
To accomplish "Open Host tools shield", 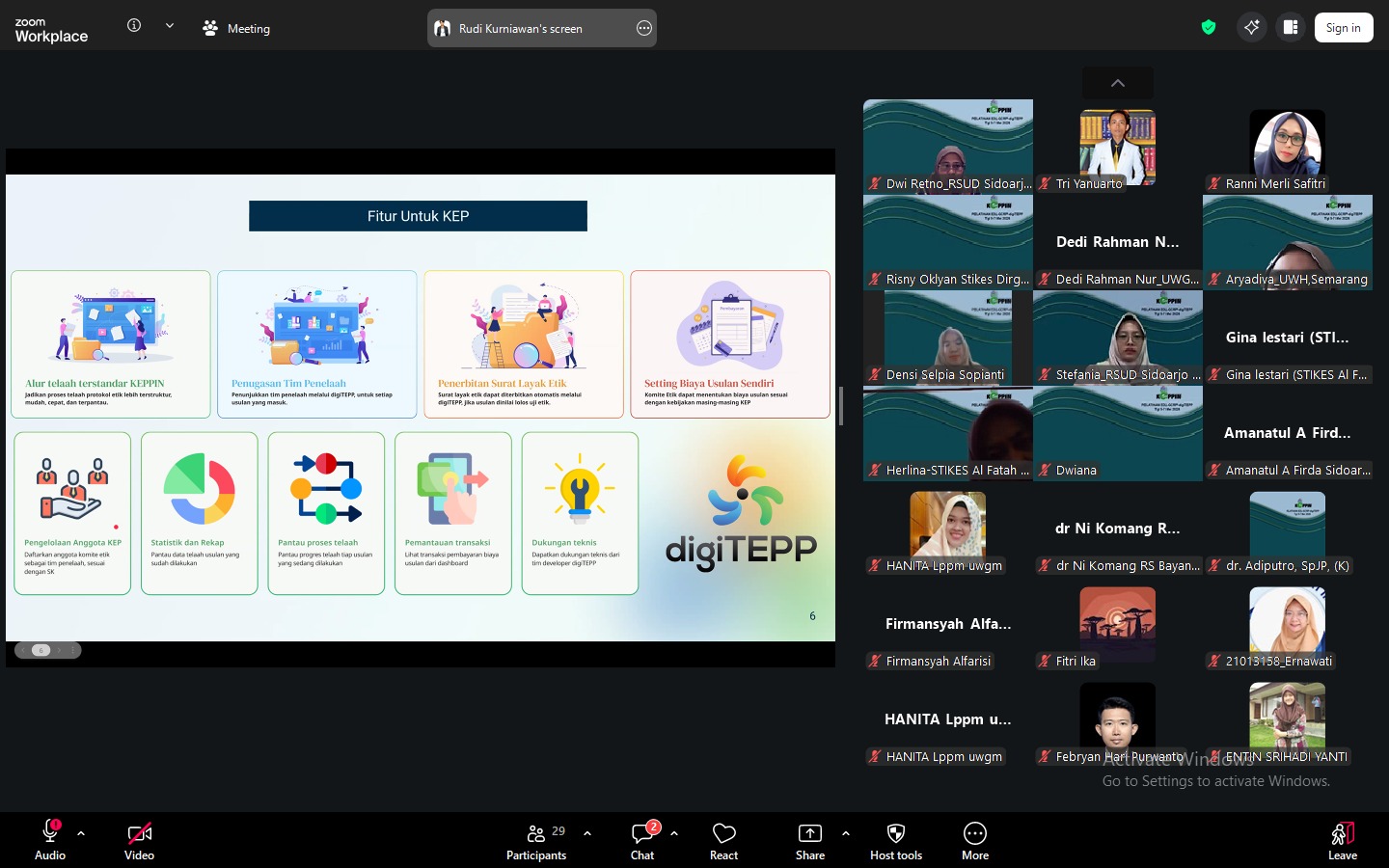I will pyautogui.click(x=896, y=841).
